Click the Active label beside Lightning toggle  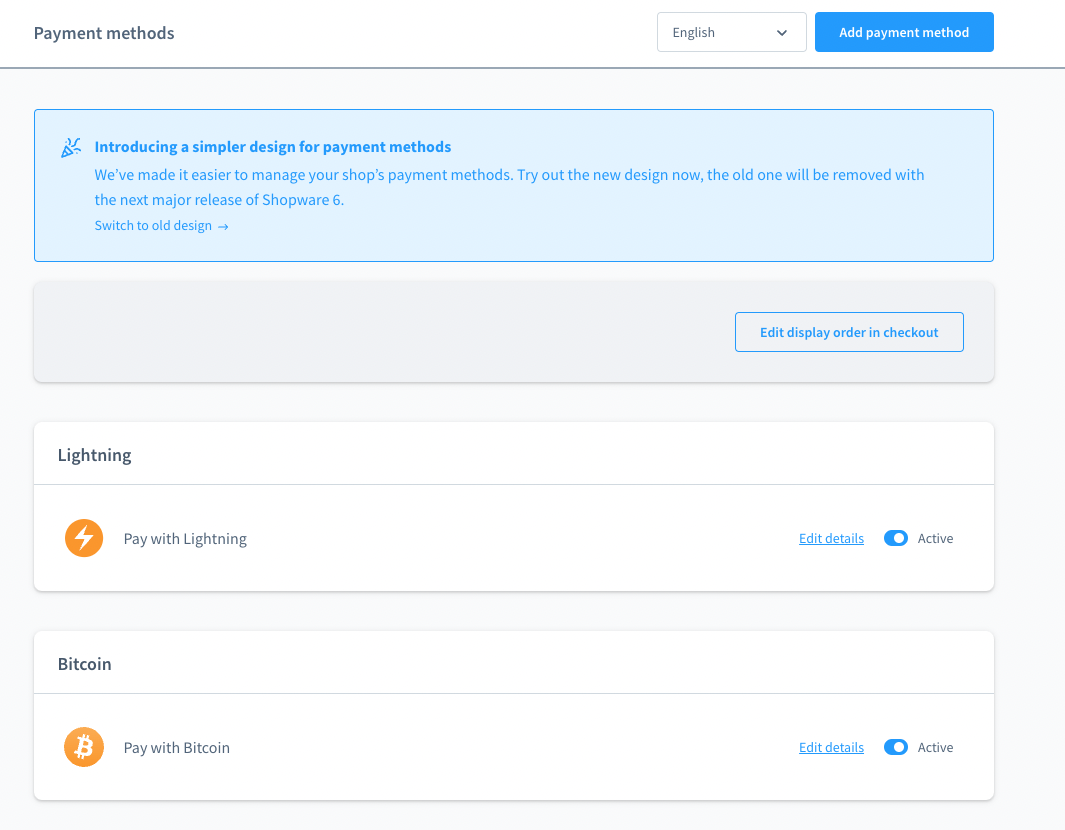point(935,539)
